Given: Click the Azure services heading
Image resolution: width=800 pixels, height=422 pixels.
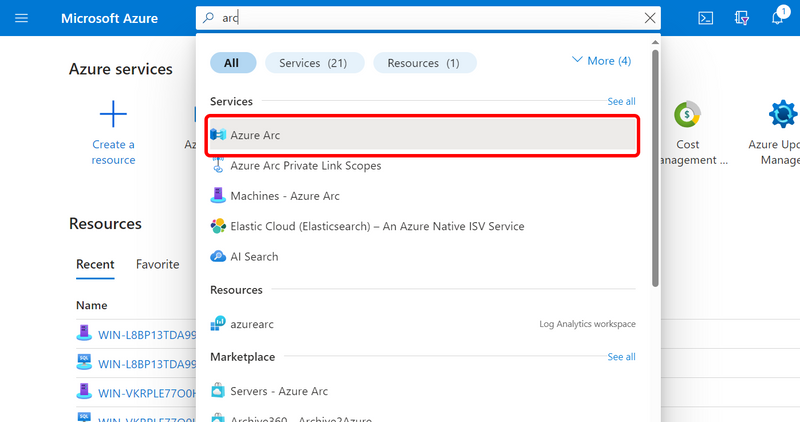Looking at the screenshot, I should coord(121,69).
